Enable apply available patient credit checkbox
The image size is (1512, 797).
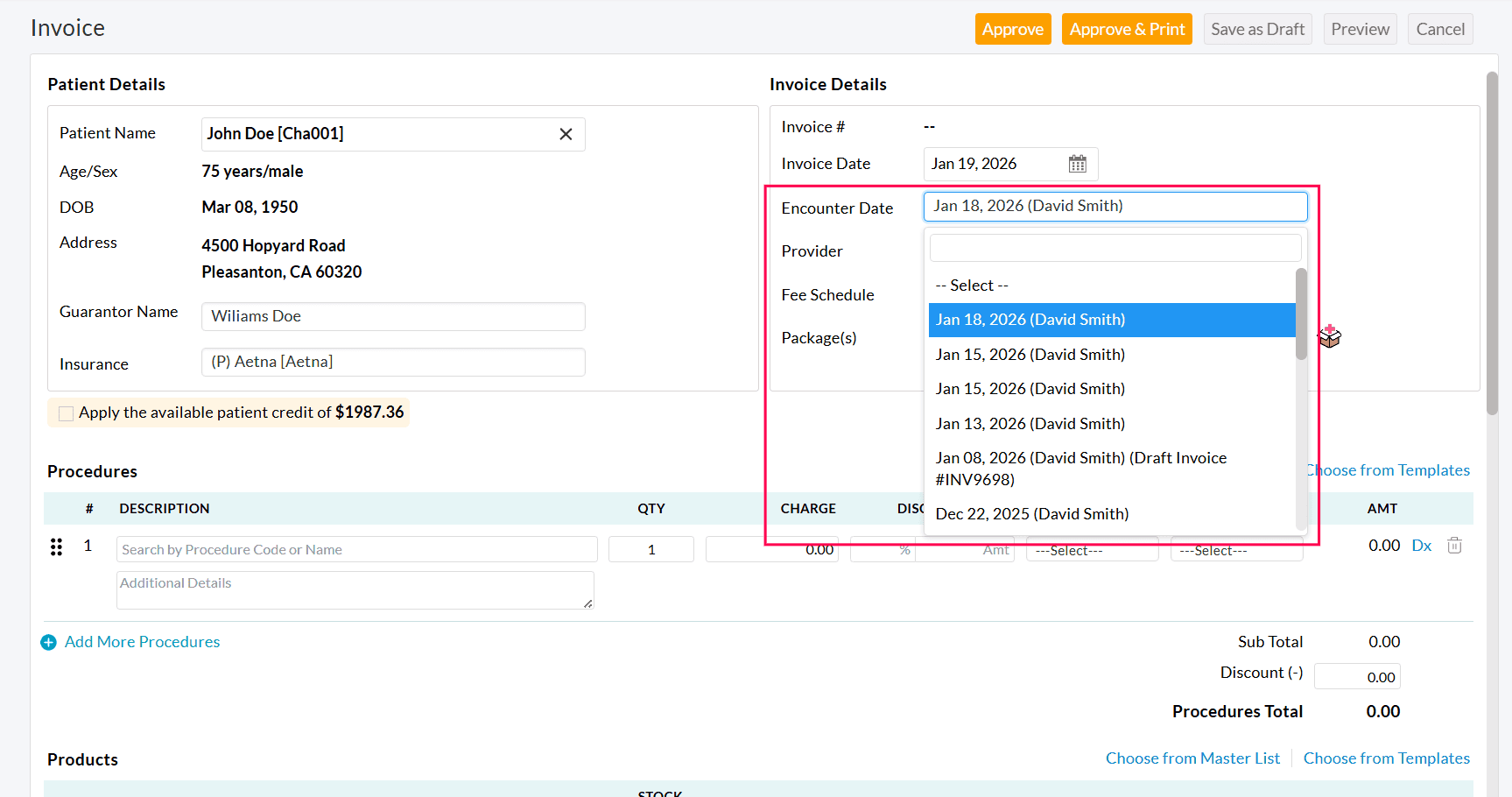[x=66, y=413]
